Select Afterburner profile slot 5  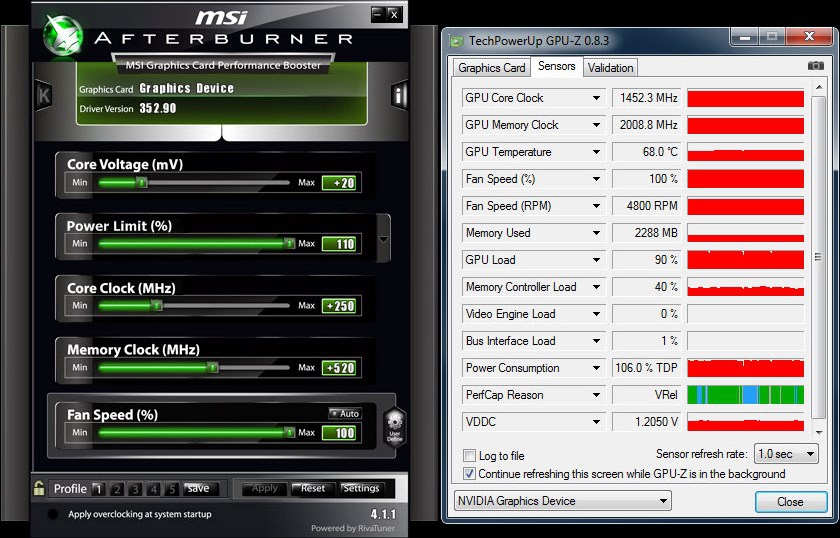pos(171,489)
